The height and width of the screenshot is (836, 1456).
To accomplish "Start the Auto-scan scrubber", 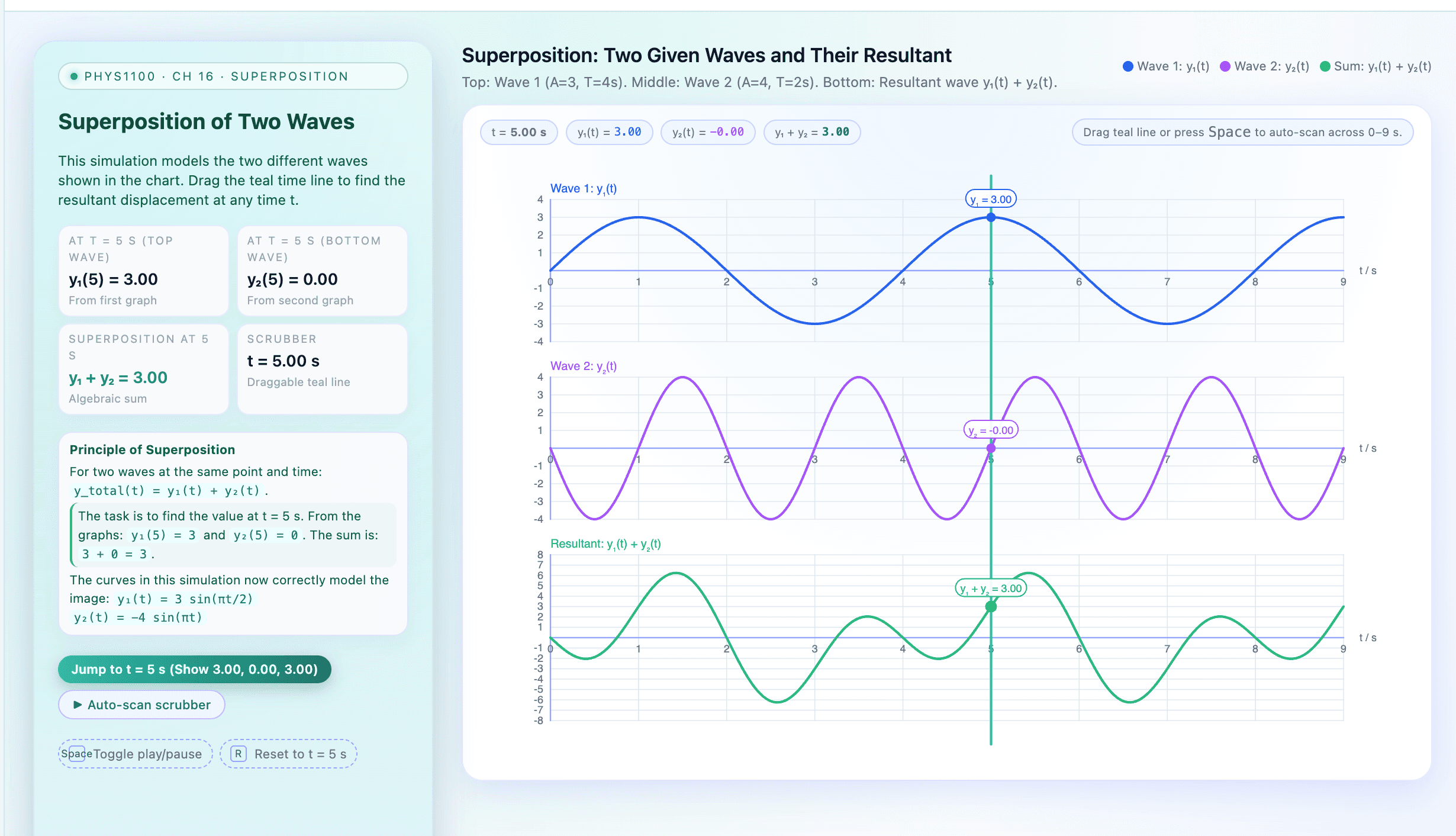I will click(141, 705).
